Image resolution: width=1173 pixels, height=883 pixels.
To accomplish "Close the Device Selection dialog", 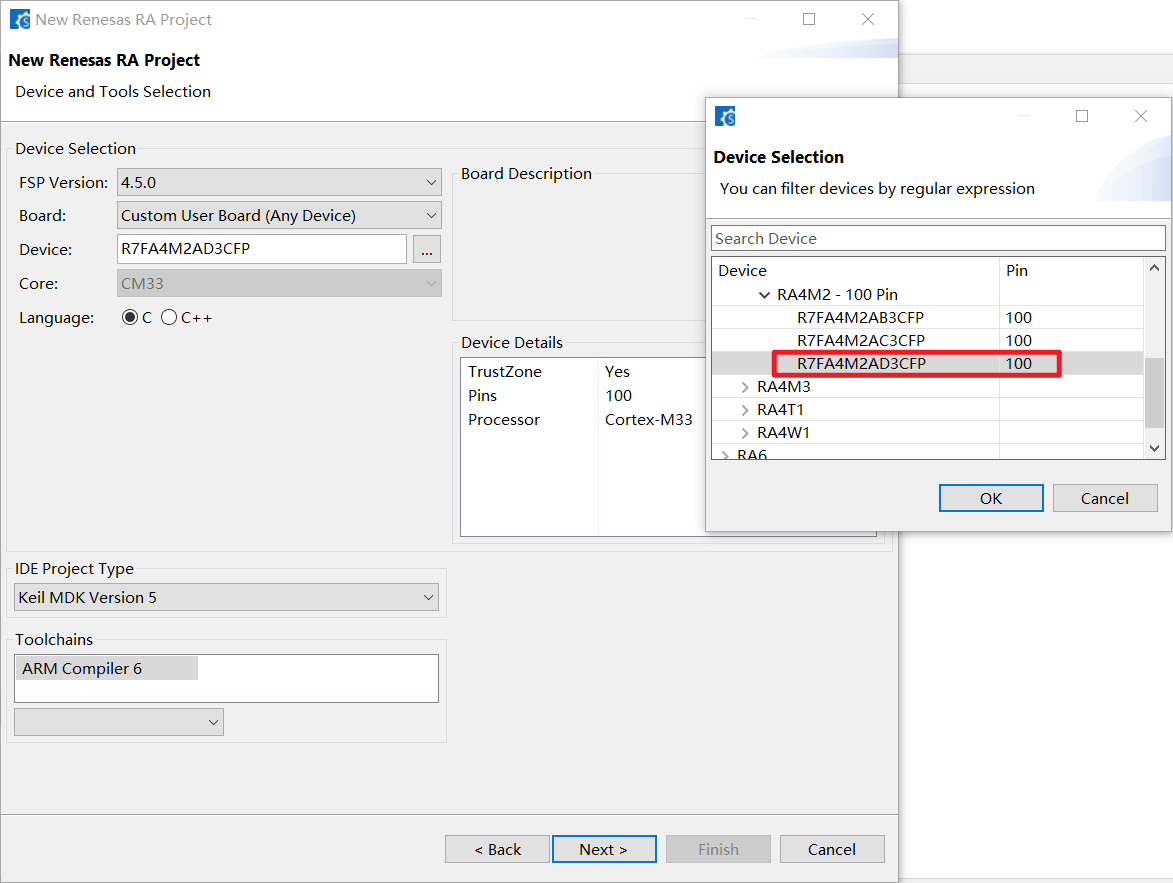I will point(1140,116).
